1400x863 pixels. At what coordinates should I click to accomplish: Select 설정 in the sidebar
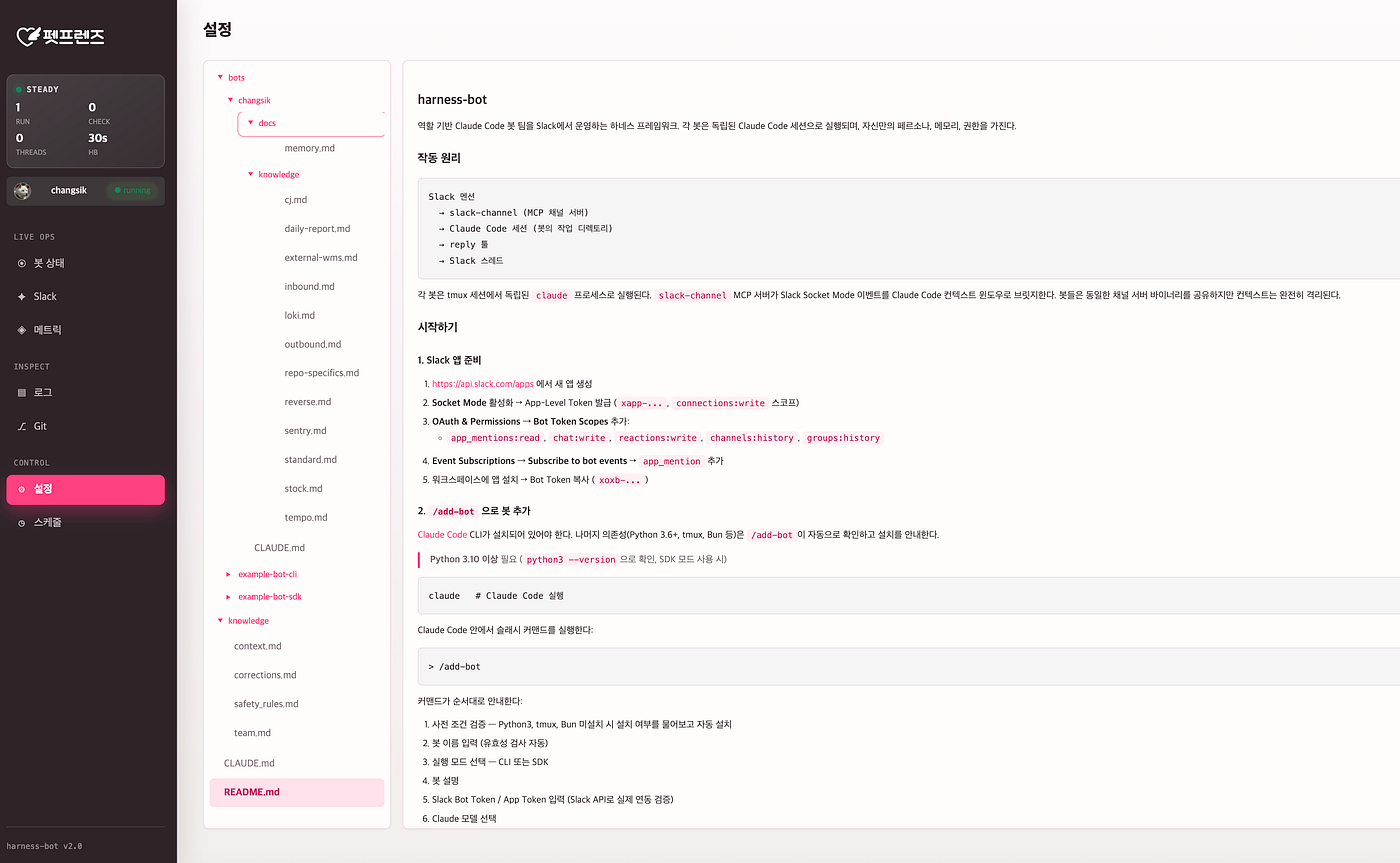tap(85, 489)
